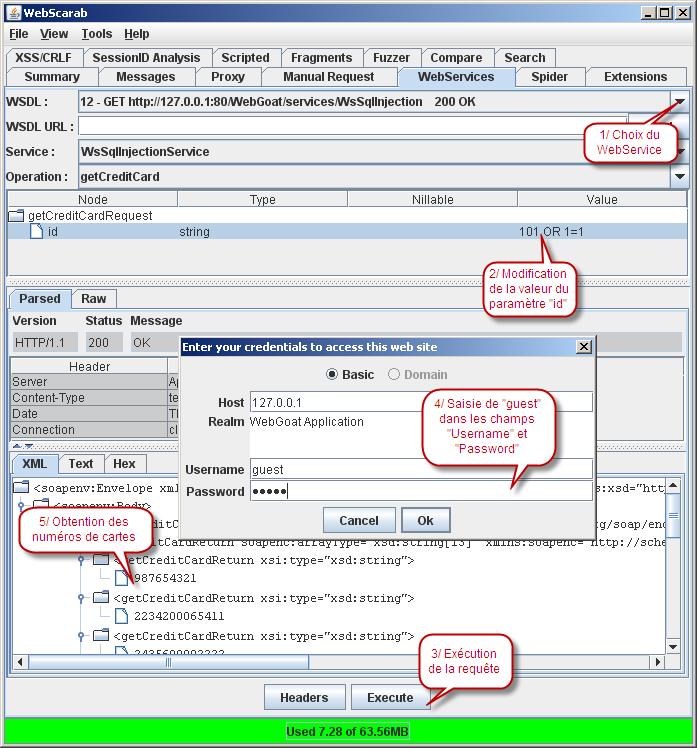Click the getCreditCardRequest folder icon
The image size is (697, 748).
coord(16,215)
